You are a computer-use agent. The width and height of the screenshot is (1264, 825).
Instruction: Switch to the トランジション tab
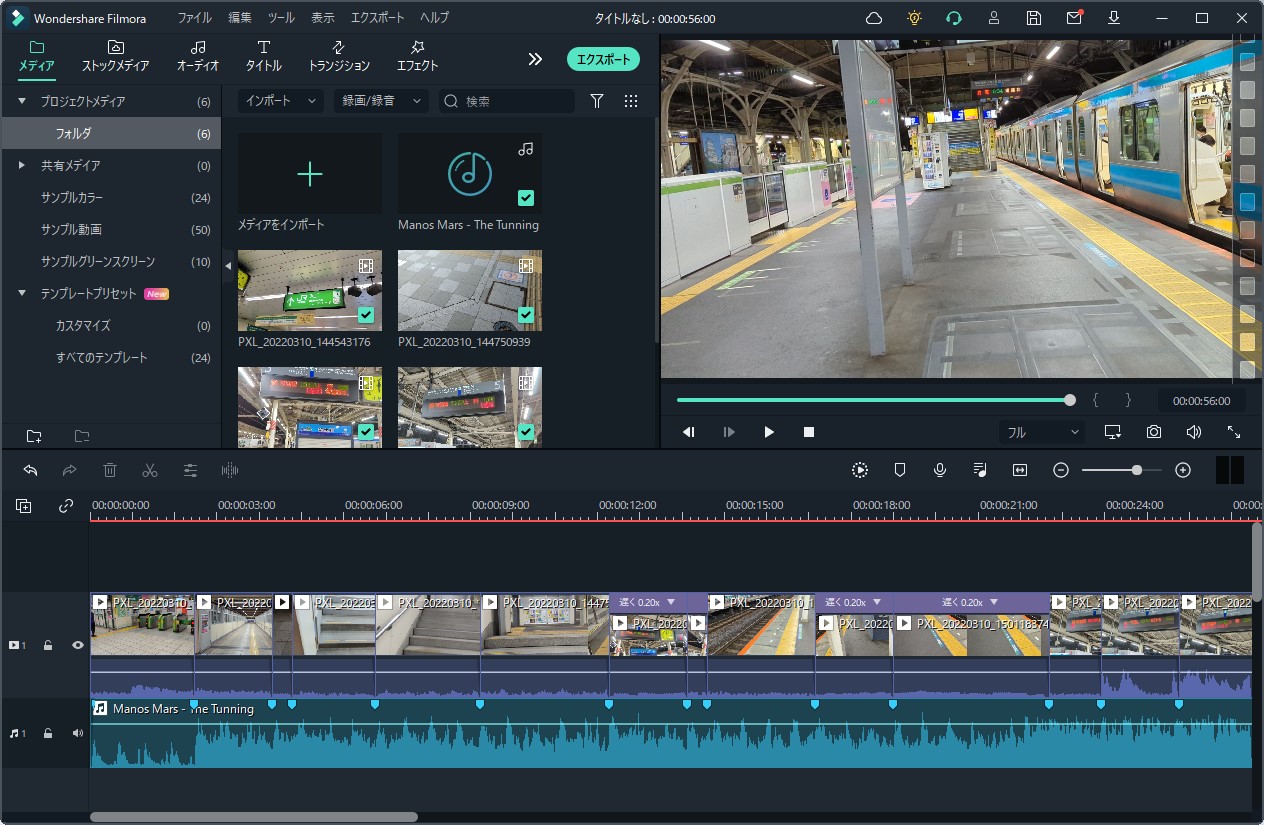(x=339, y=56)
